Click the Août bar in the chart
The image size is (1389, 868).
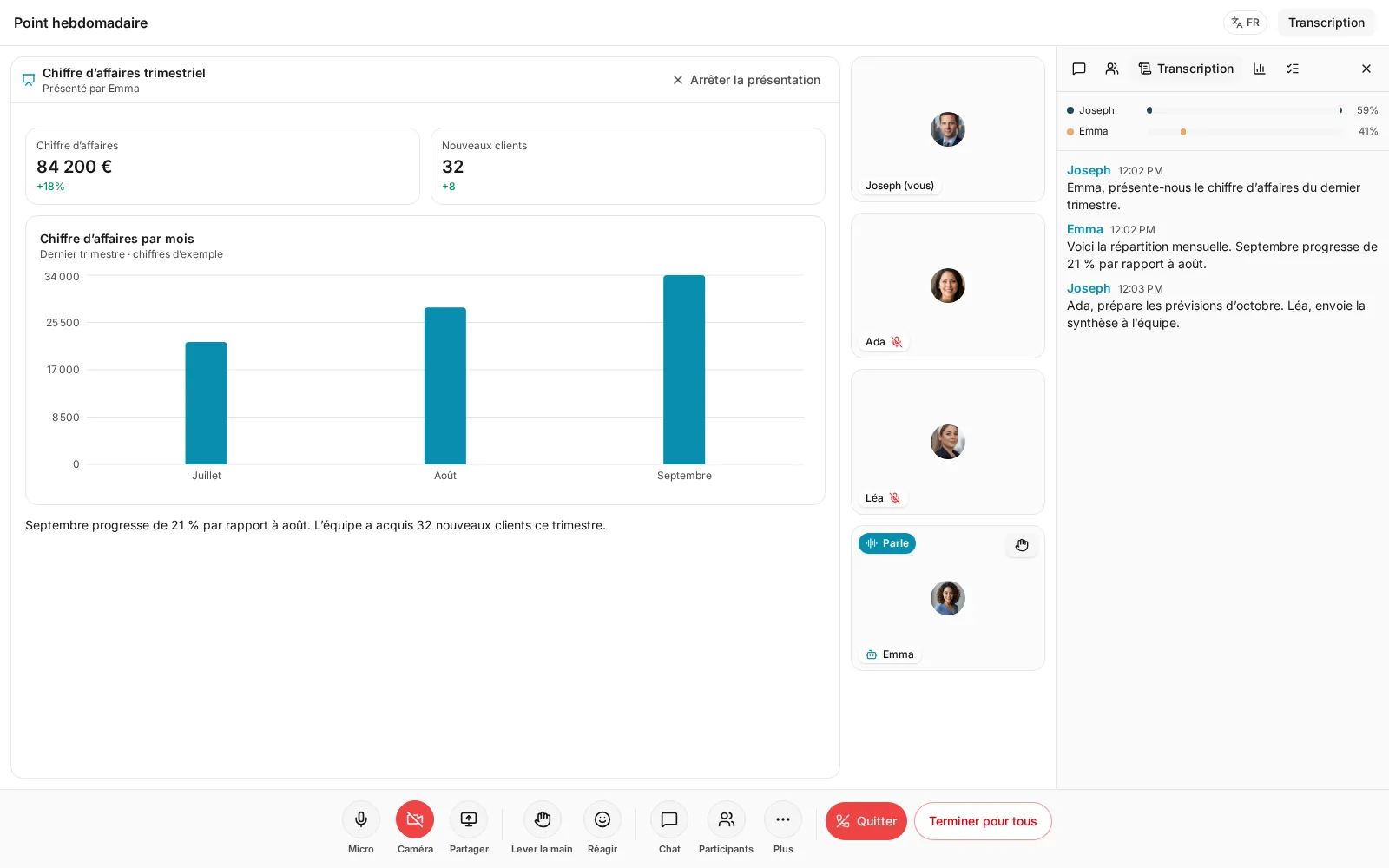(445, 385)
